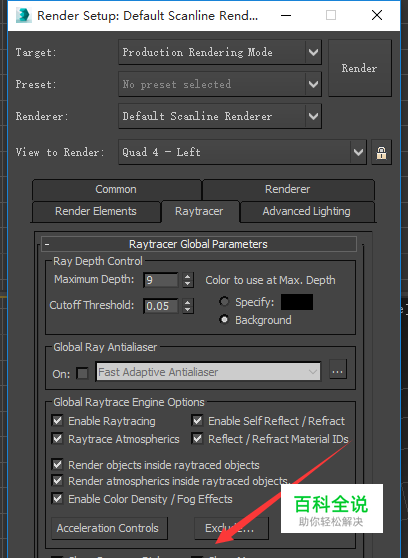Minimize the Render Setup window

(x=286, y=15)
